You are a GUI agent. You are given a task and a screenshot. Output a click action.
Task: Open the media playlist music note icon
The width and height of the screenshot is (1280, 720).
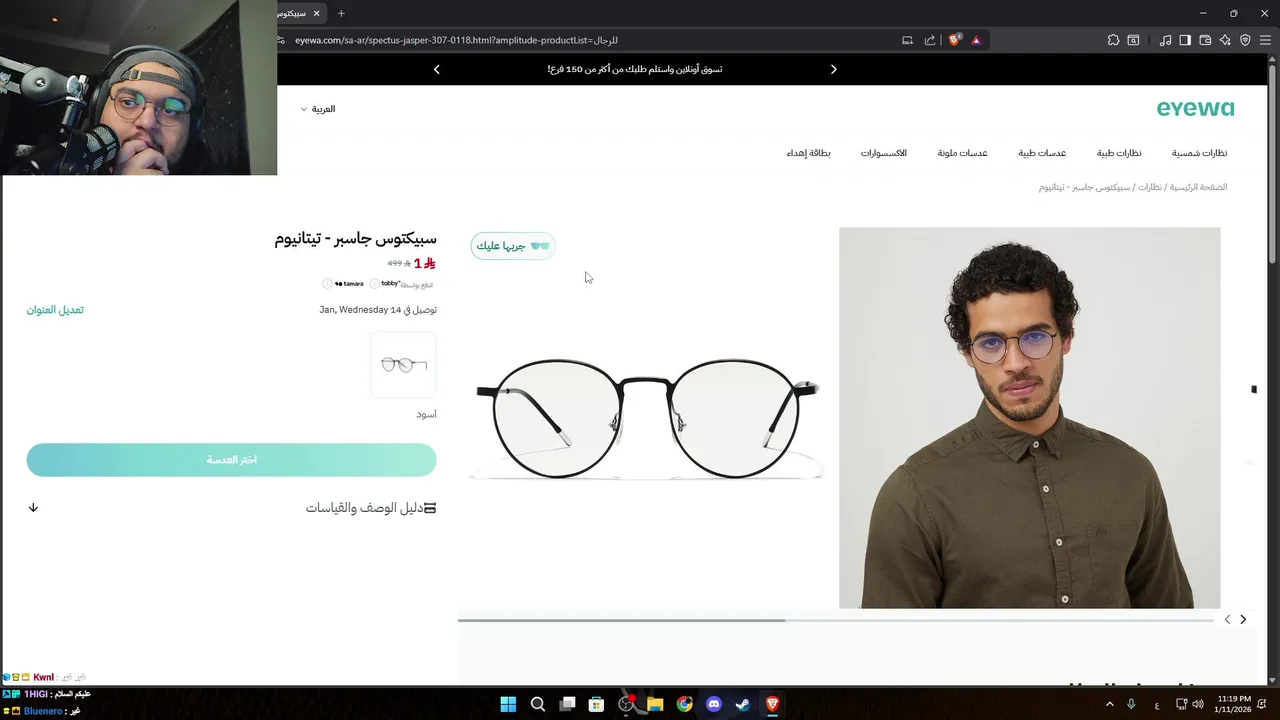click(1165, 40)
